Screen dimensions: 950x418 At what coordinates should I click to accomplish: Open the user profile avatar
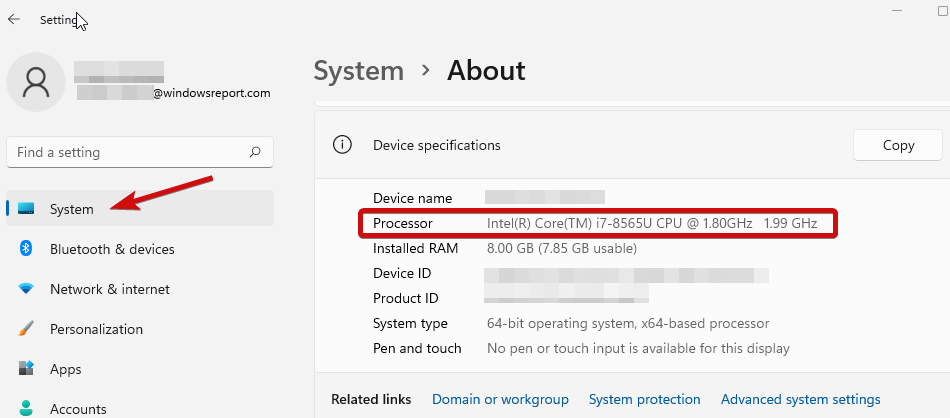click(x=36, y=82)
